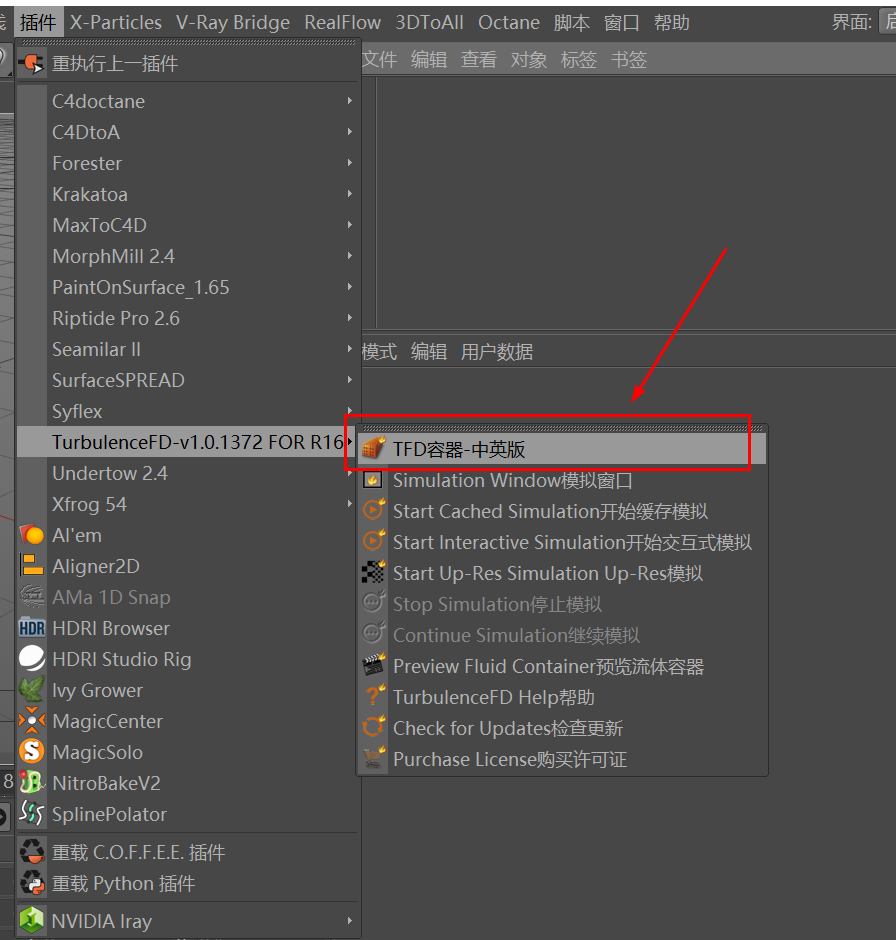
Task: Click the HDRI Studio Rig sphere icon
Action: point(32,659)
